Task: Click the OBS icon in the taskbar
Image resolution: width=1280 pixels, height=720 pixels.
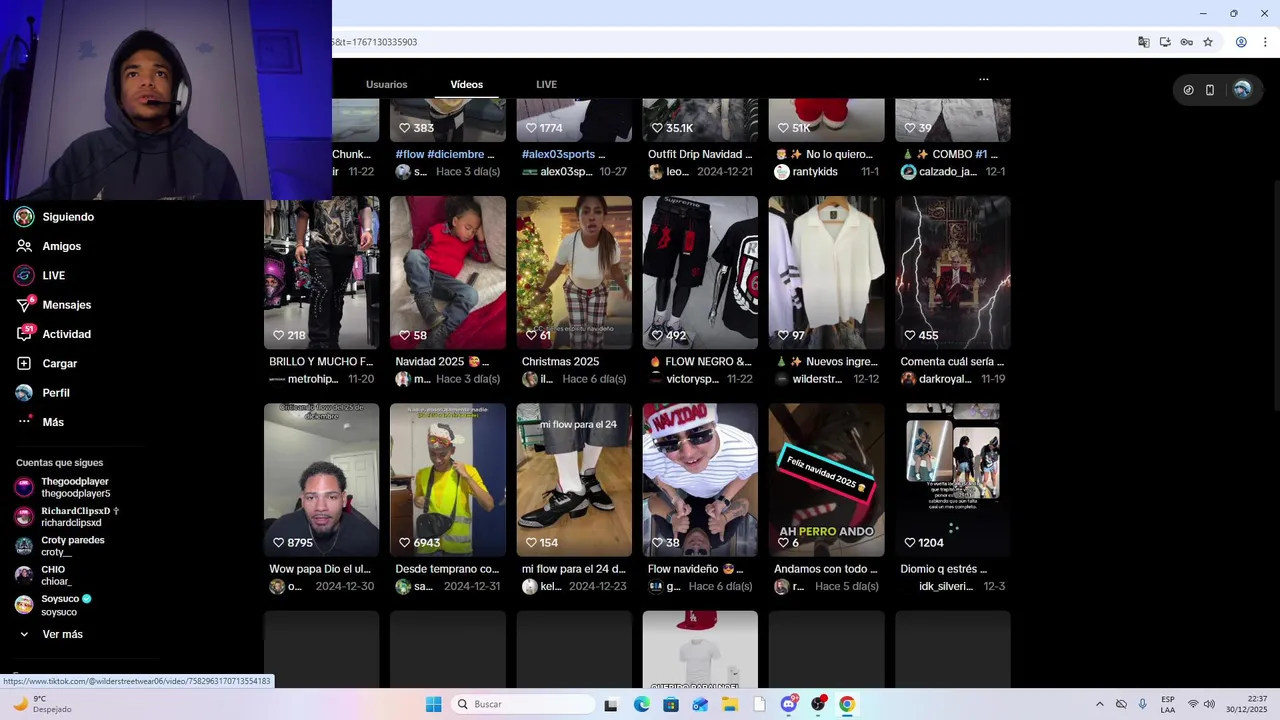Action: click(819, 704)
